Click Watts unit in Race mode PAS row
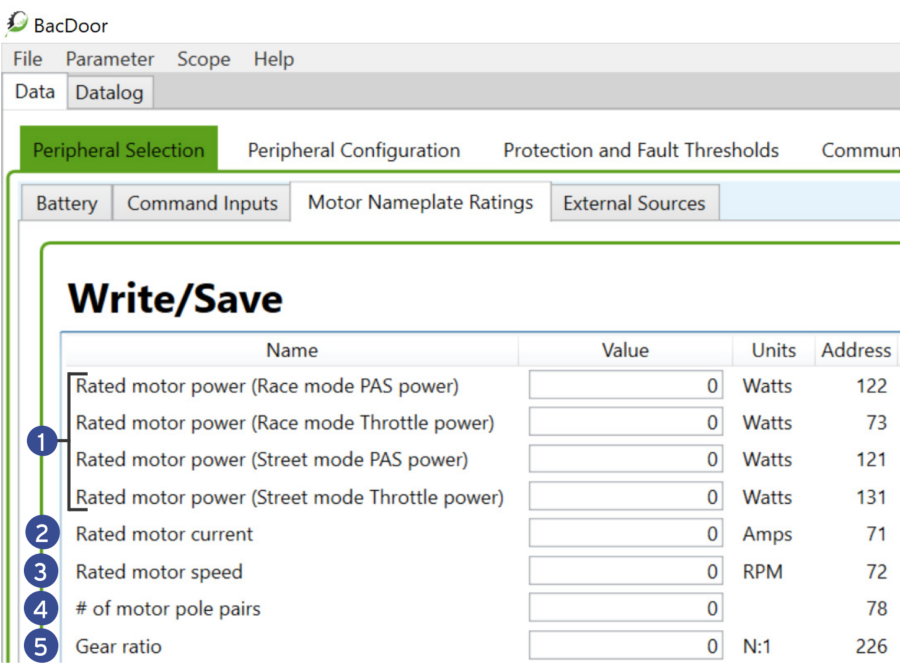The width and height of the screenshot is (900, 664). tap(767, 386)
